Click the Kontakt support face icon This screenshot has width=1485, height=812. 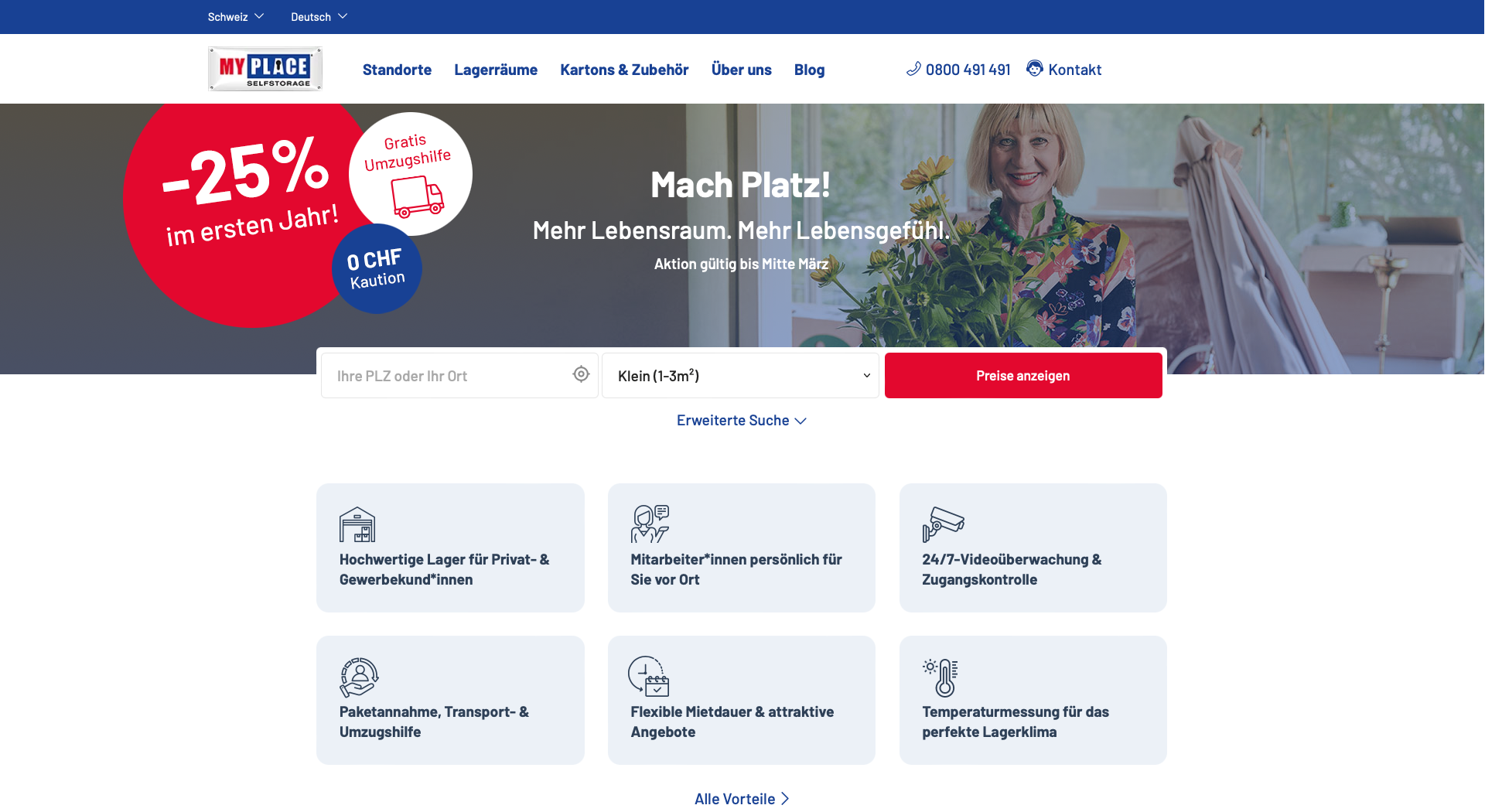pyautogui.click(x=1035, y=69)
